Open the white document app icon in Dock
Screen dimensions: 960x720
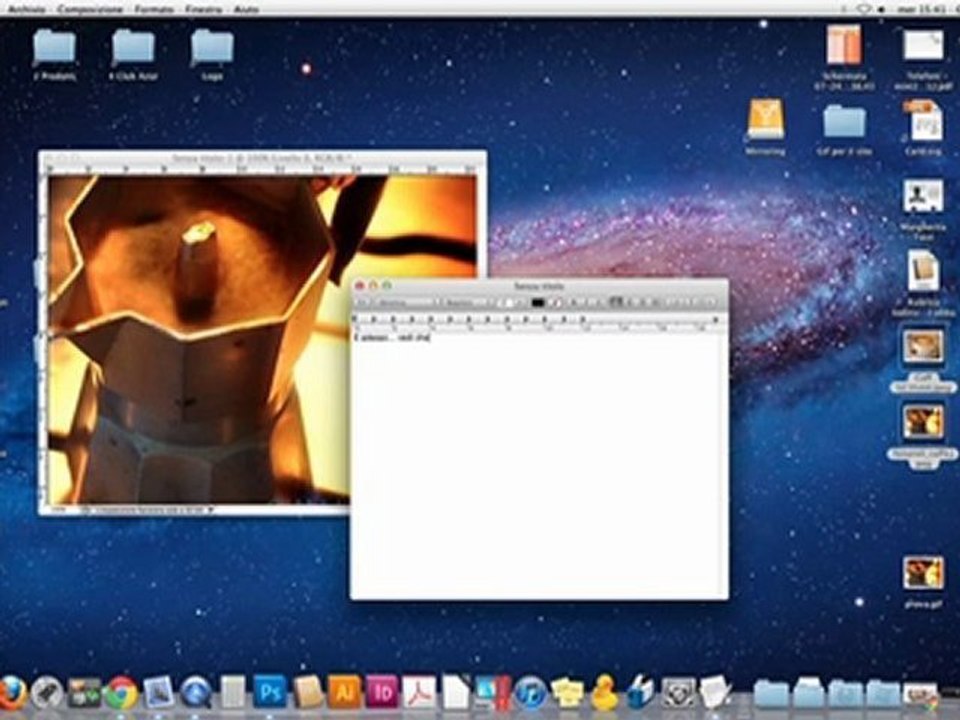click(456, 693)
